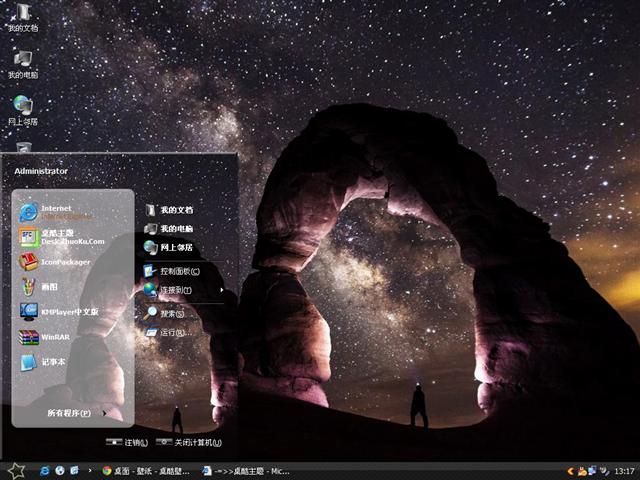Screen dimensions: 640x480
Task: Switch to Chrome 桌面 - 壁纸 taskbar window
Action: [x=146, y=471]
